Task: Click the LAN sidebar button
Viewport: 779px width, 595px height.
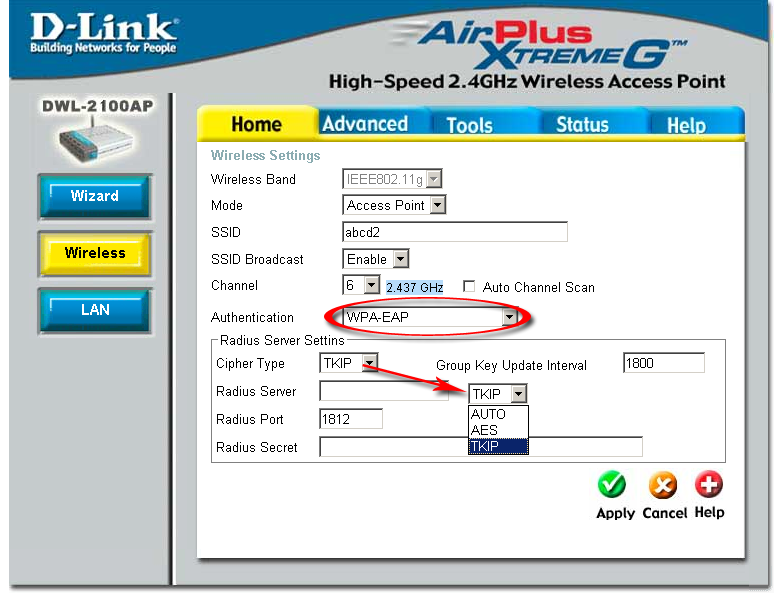Action: click(x=94, y=310)
